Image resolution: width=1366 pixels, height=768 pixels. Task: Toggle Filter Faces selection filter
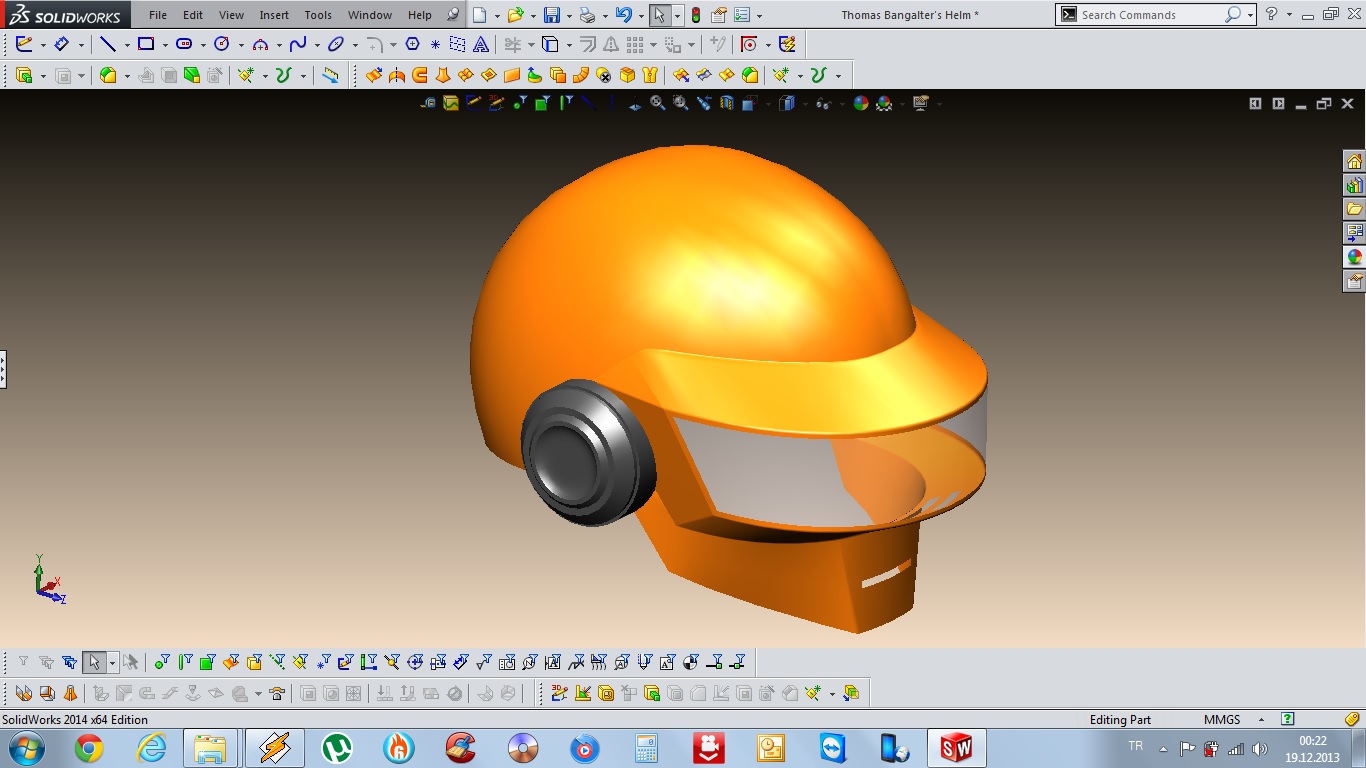(x=208, y=662)
